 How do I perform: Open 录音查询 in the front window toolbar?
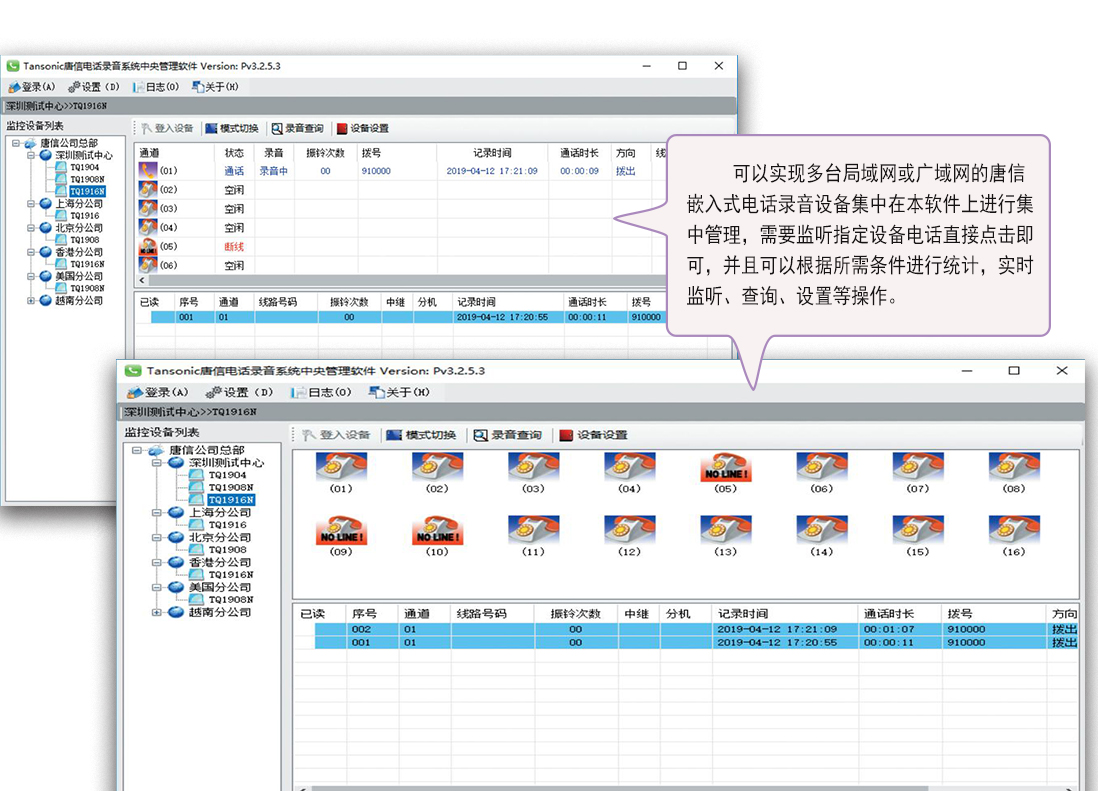[x=508, y=435]
